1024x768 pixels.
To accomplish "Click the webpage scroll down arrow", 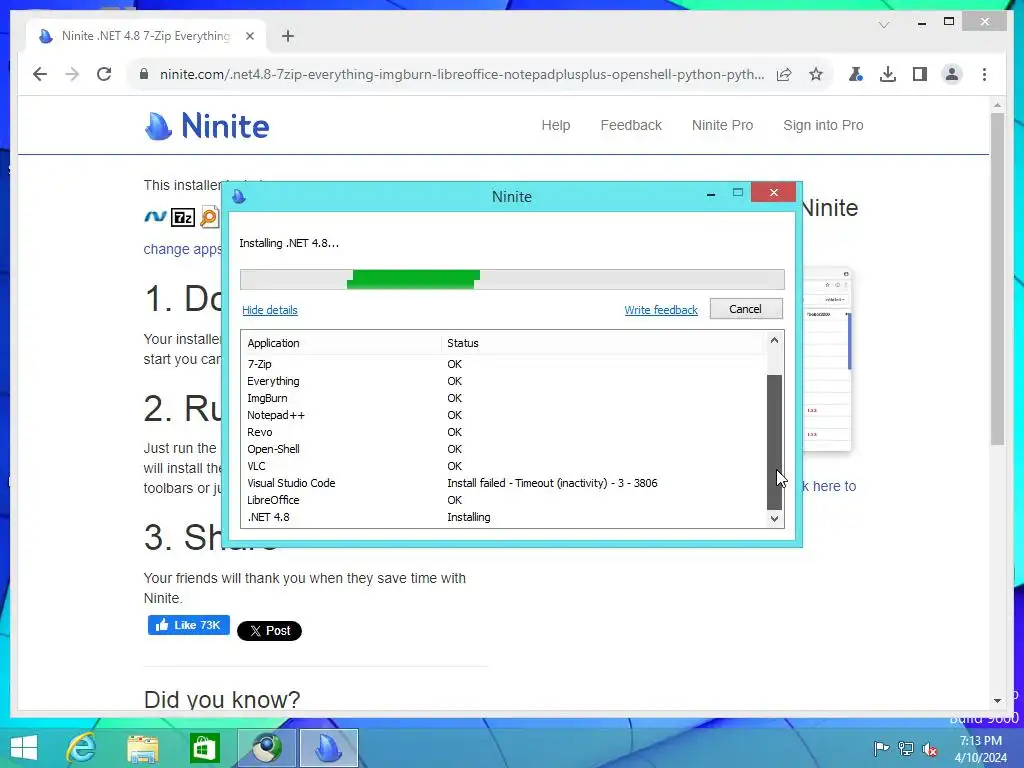I will [x=997, y=701].
